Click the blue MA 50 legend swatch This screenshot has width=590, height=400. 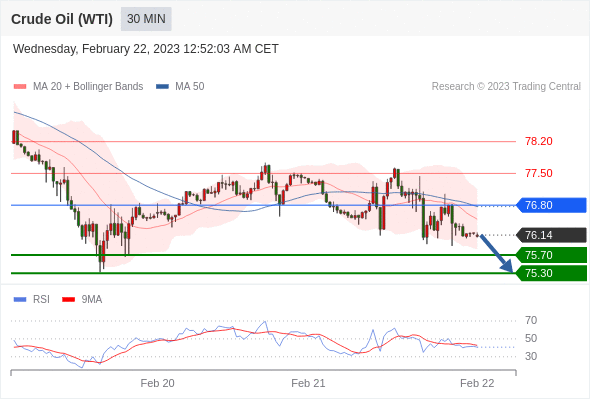coord(162,87)
